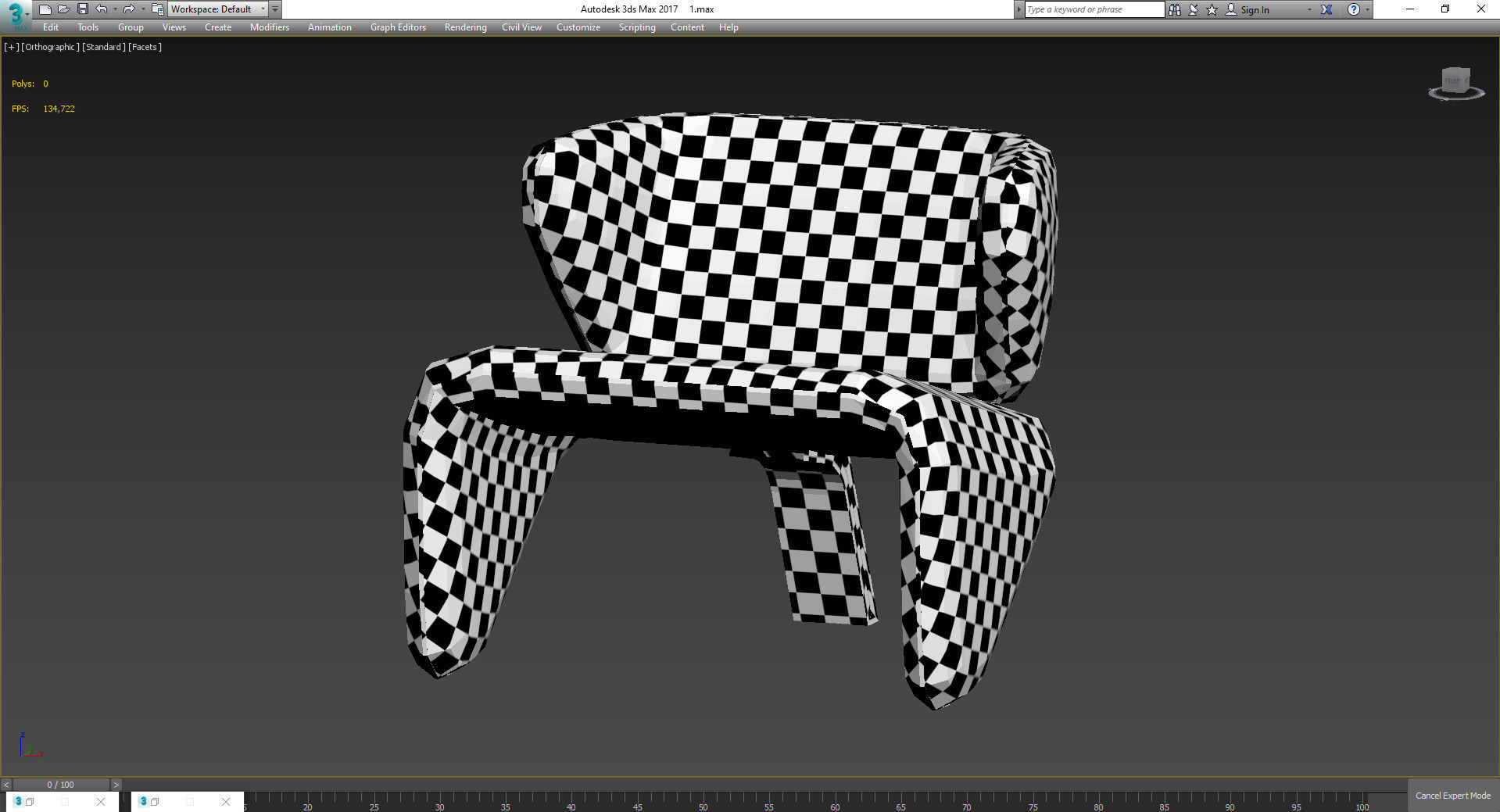Open the Workspace: Default dropdown

tap(218, 9)
